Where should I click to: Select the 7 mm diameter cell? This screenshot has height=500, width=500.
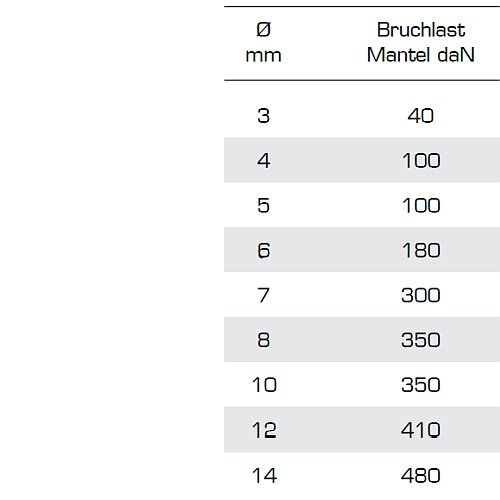[x=263, y=295]
